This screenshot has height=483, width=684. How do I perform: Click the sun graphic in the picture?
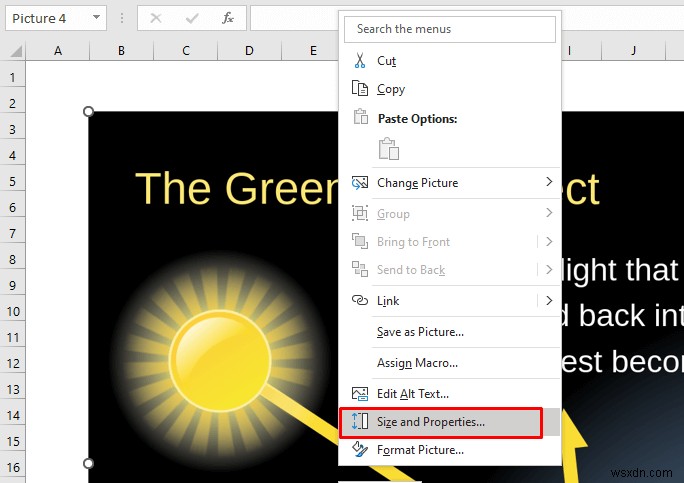[220, 360]
